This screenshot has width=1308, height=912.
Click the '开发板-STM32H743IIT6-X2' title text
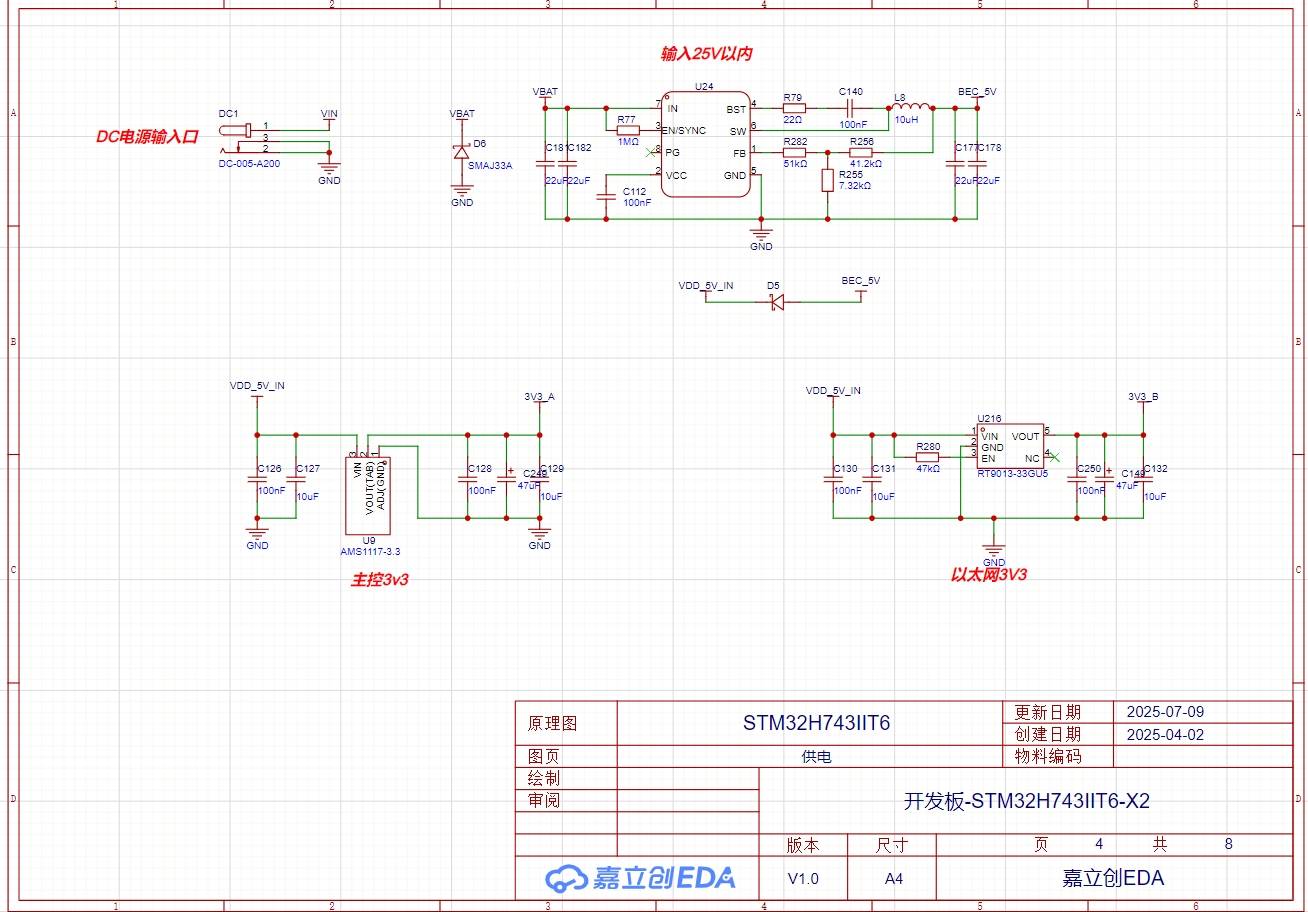pos(1027,801)
